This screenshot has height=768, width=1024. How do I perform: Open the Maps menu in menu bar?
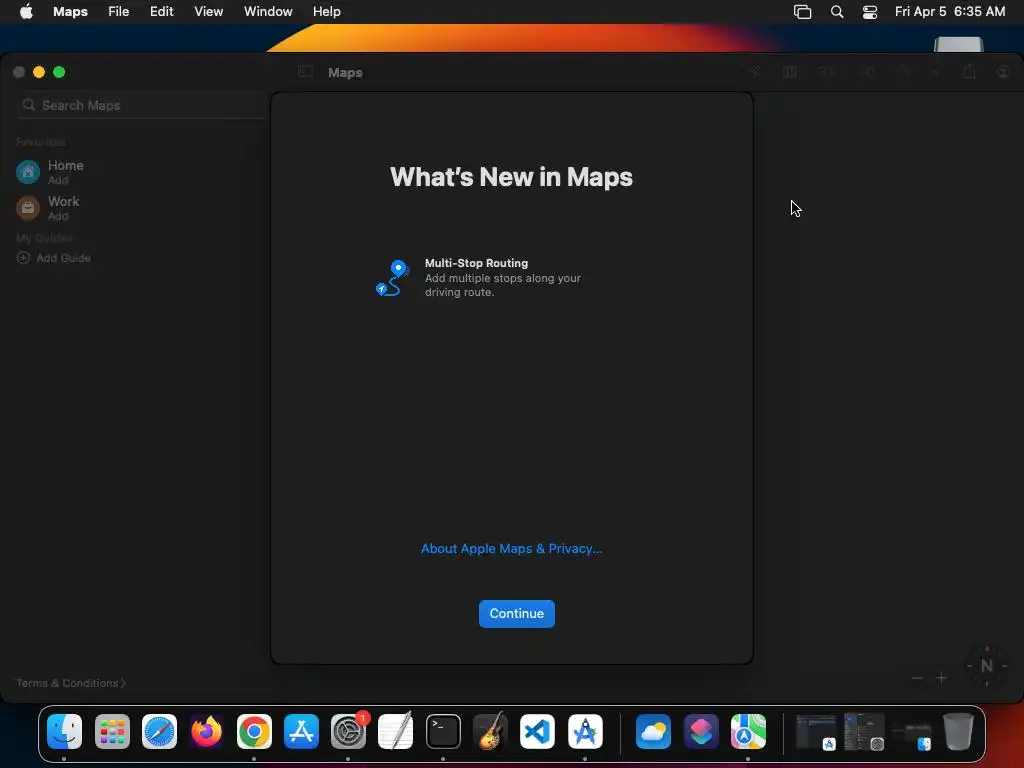[71, 11]
